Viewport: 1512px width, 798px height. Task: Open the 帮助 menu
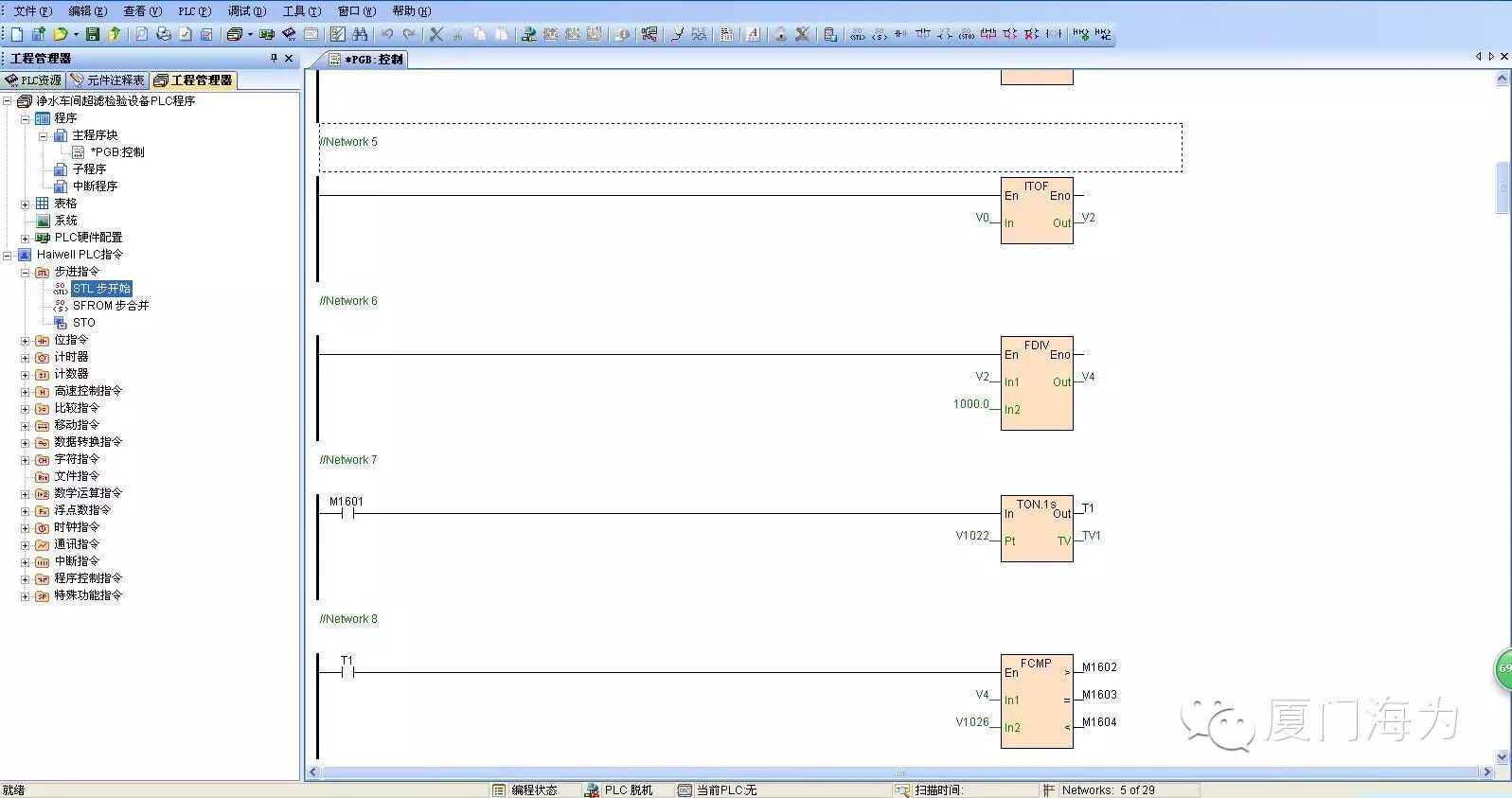click(x=411, y=11)
